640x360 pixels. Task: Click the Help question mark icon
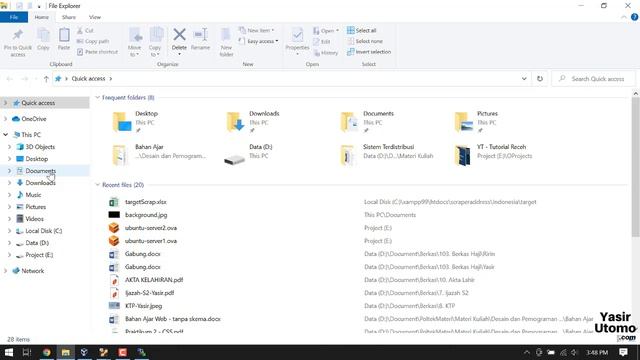click(x=634, y=17)
